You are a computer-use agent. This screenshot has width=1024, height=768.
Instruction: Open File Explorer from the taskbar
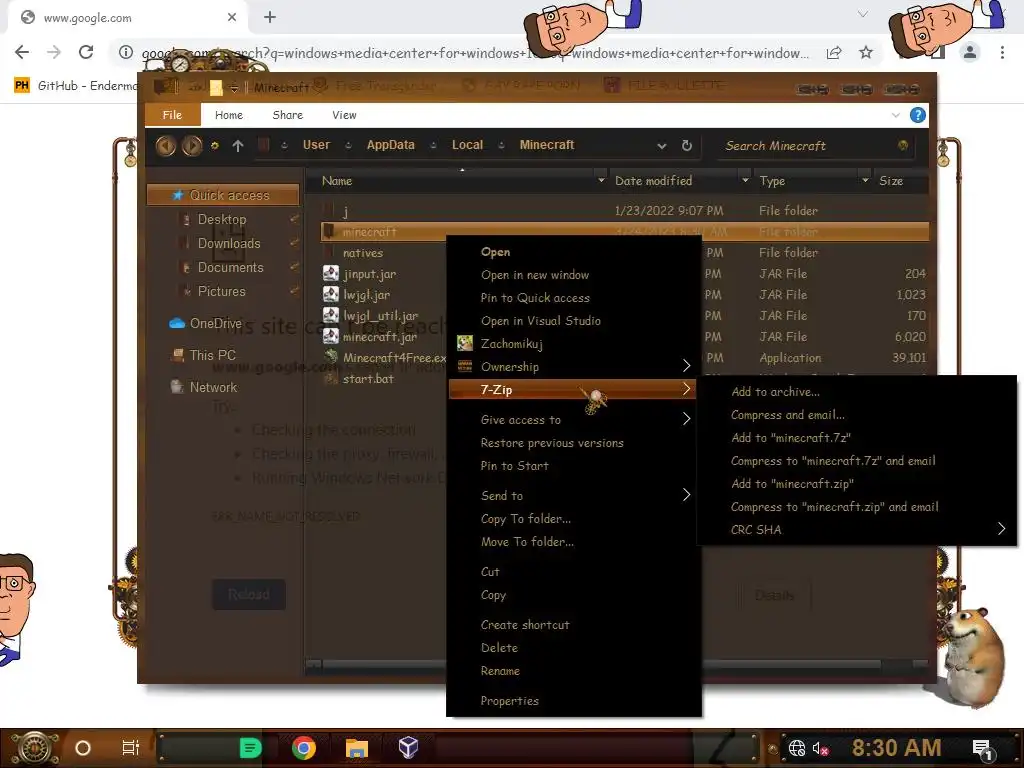click(357, 748)
